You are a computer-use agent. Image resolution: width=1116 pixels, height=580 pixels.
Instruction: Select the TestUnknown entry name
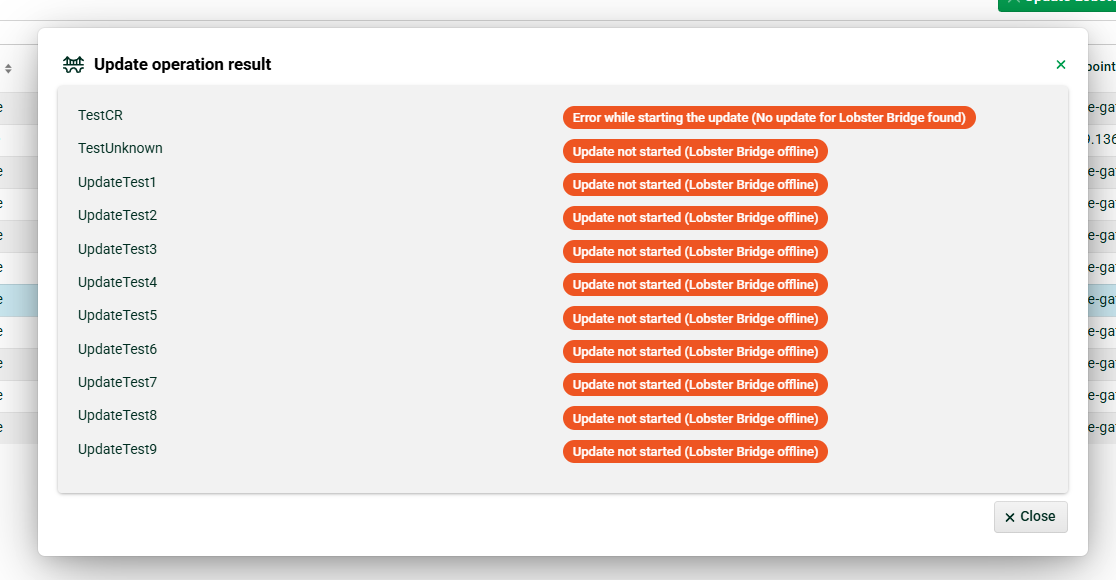point(120,149)
